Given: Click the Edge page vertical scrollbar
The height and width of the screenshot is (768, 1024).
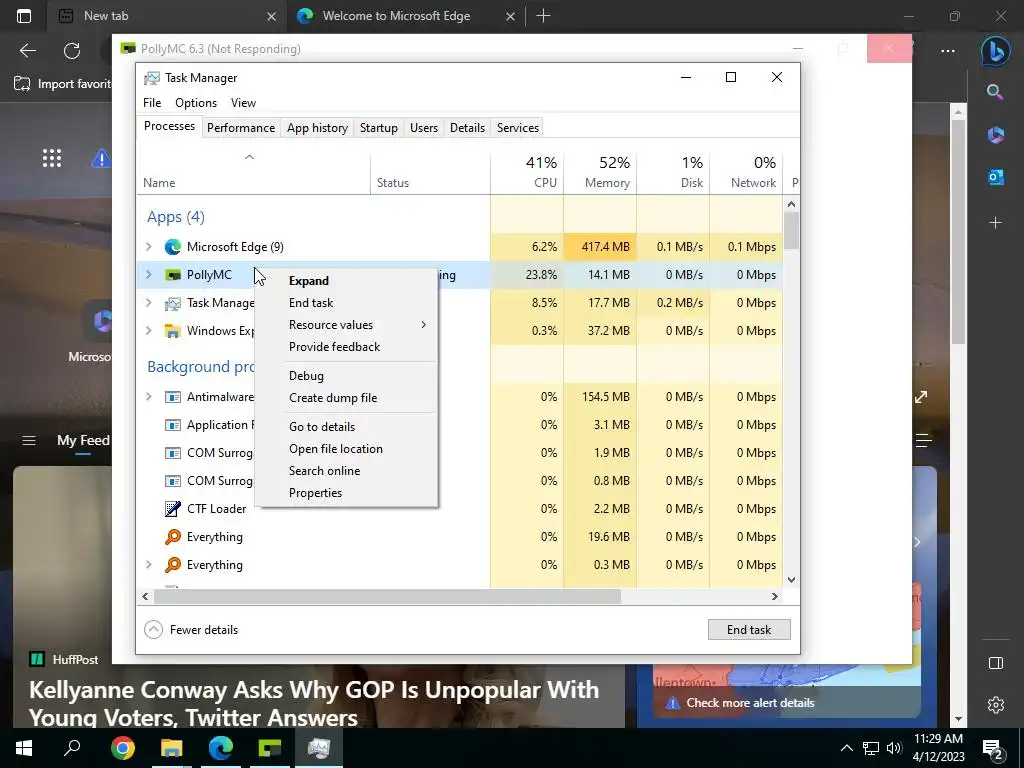Looking at the screenshot, I should [x=958, y=232].
